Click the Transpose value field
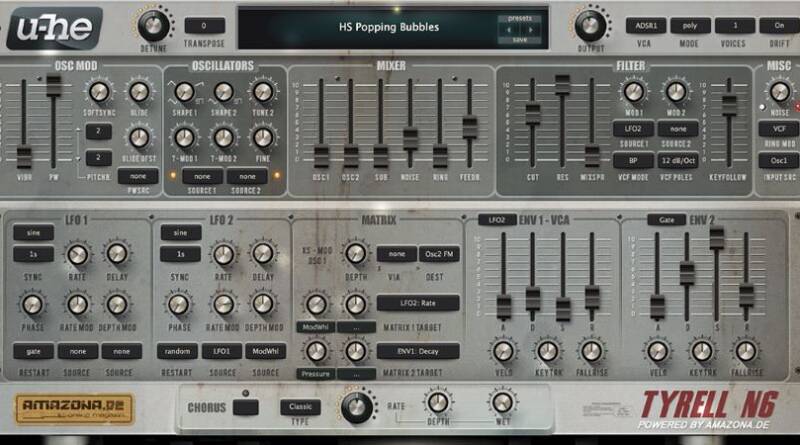The height and width of the screenshot is (445, 800). 205,26
